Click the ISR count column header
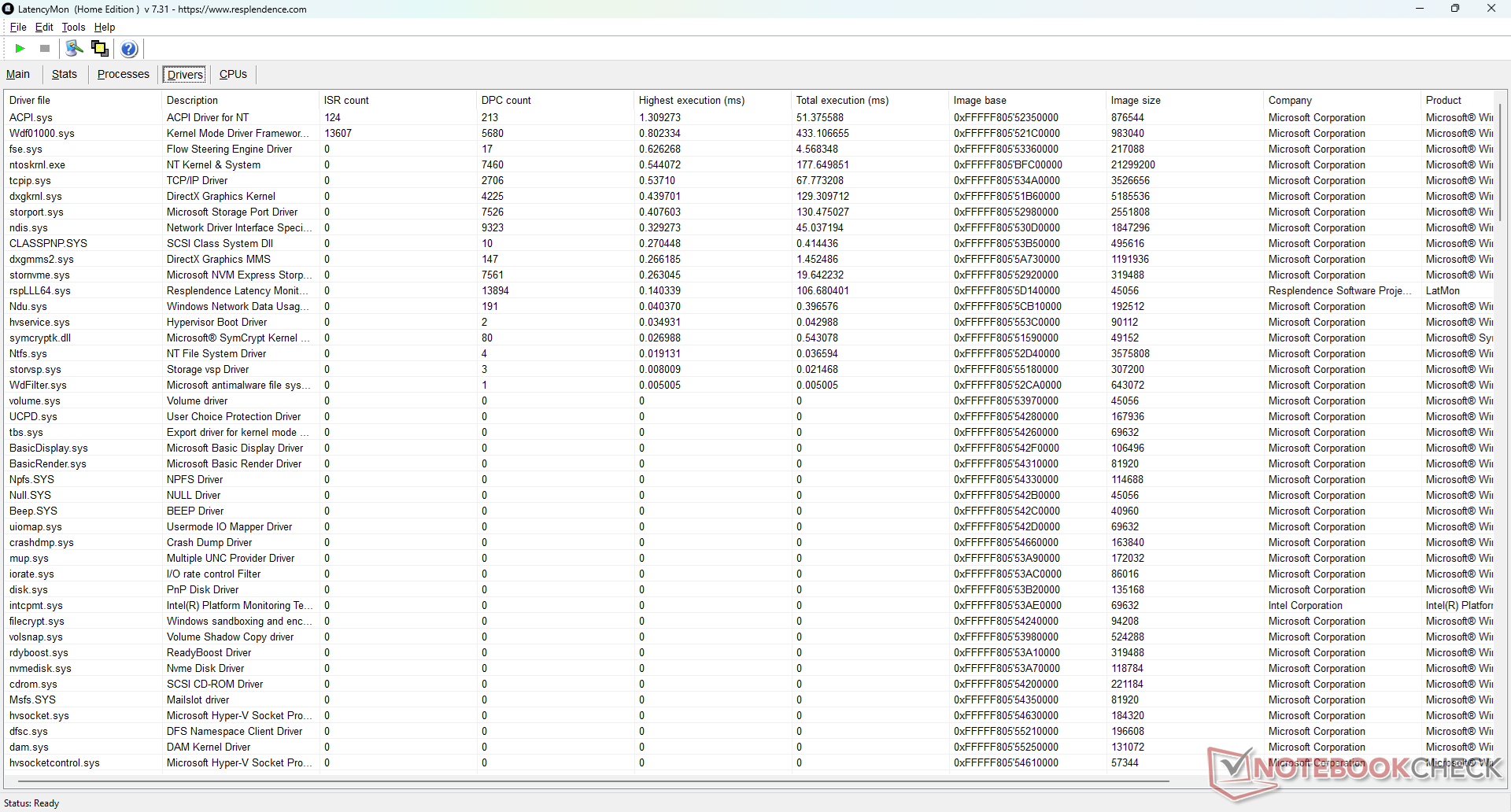This screenshot has height=812, width=1511. point(346,100)
